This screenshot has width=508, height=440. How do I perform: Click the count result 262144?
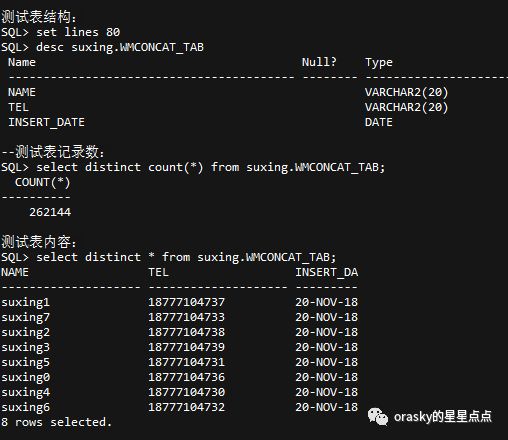(50, 212)
